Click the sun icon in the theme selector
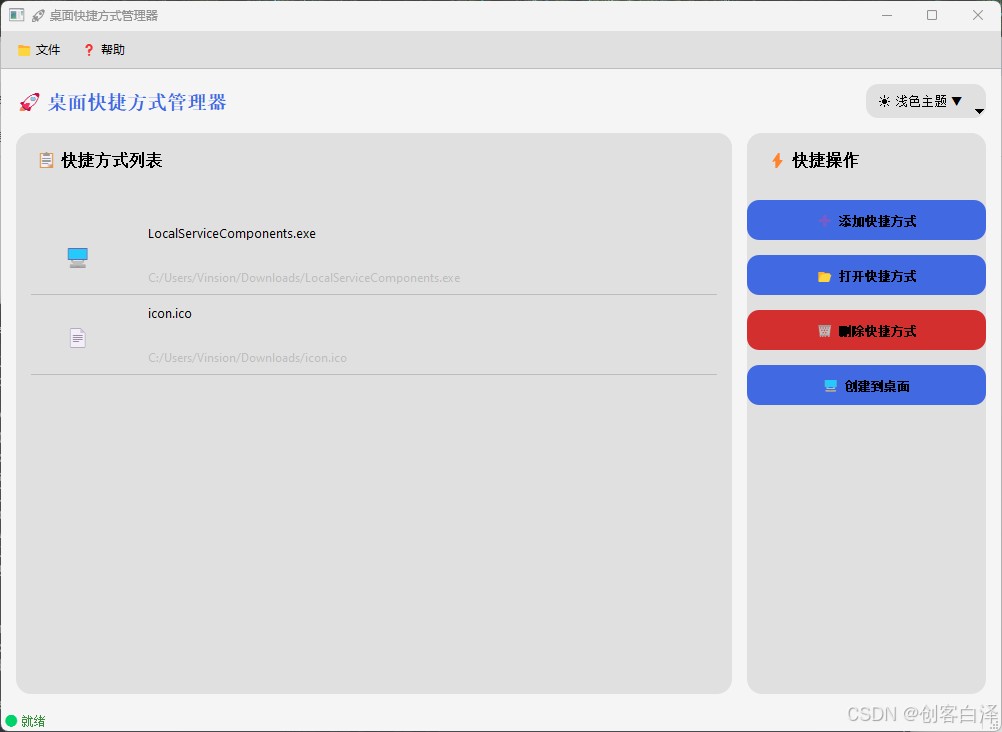Image resolution: width=1002 pixels, height=732 pixels. tap(884, 101)
